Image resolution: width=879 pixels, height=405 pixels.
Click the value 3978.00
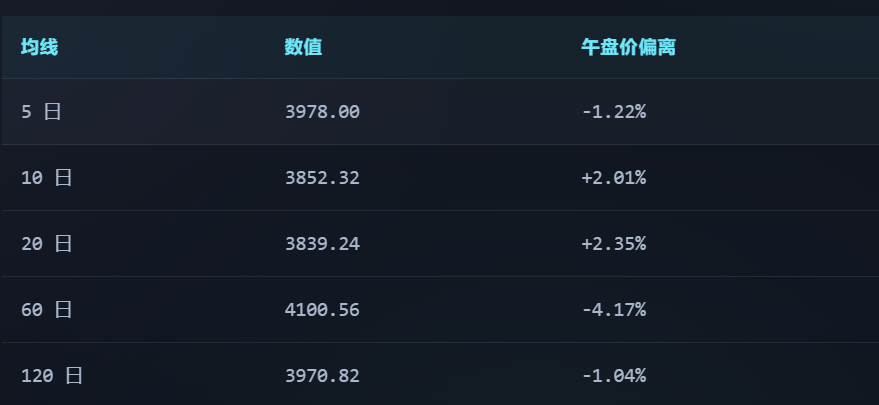322,112
